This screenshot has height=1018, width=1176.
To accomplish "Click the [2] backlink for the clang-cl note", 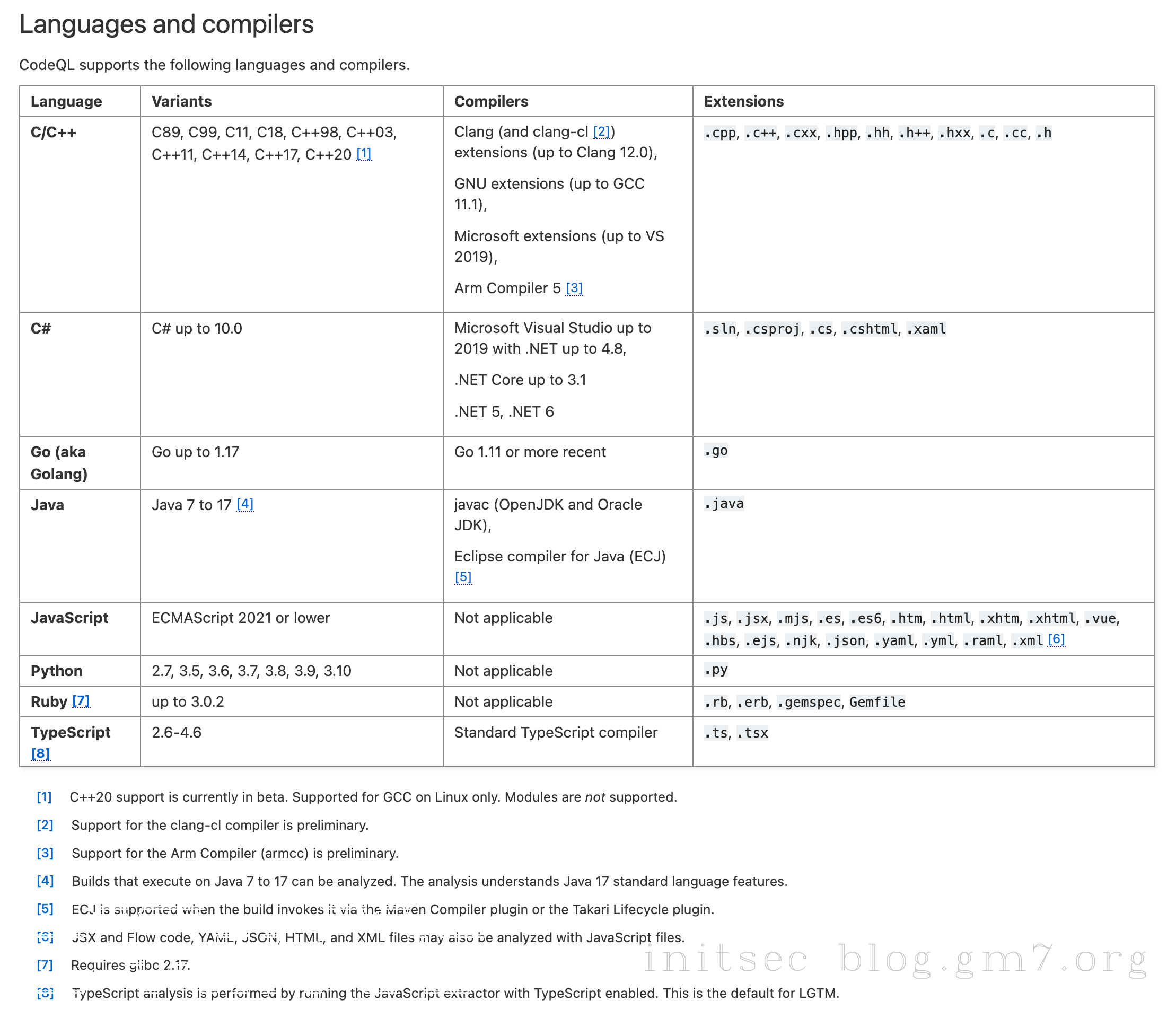I will (x=45, y=825).
